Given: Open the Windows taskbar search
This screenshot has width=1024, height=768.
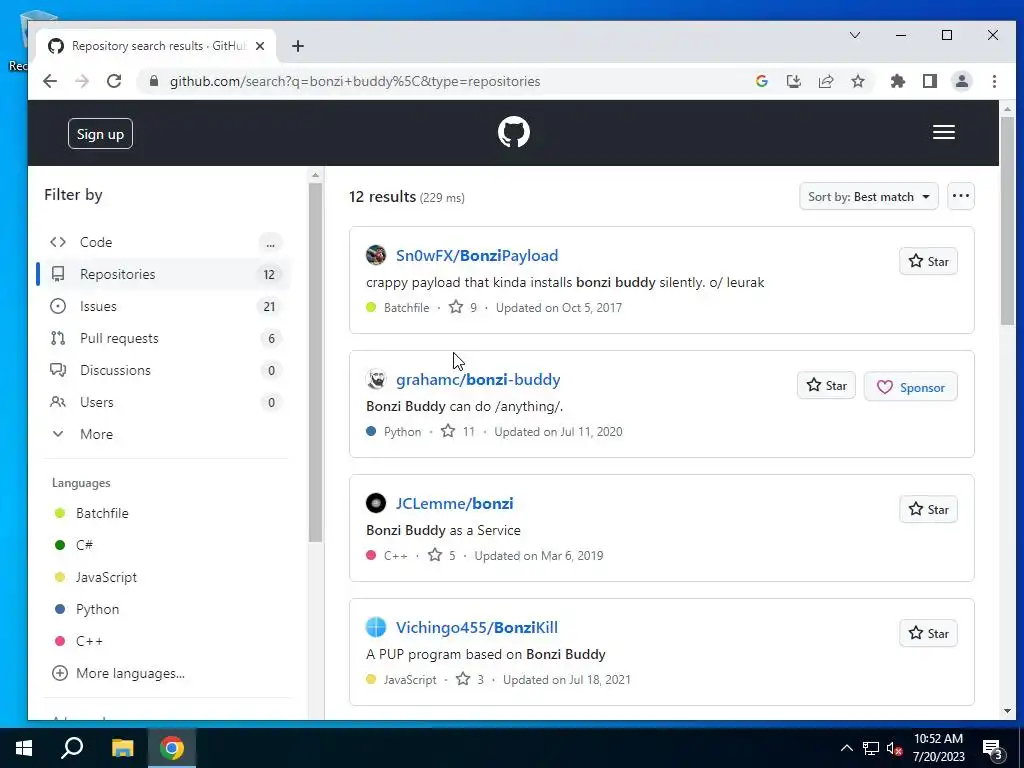Looking at the screenshot, I should [x=72, y=748].
